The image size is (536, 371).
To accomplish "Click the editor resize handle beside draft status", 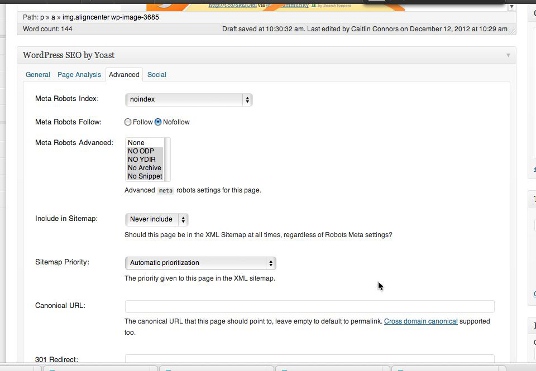I will coord(512,30).
